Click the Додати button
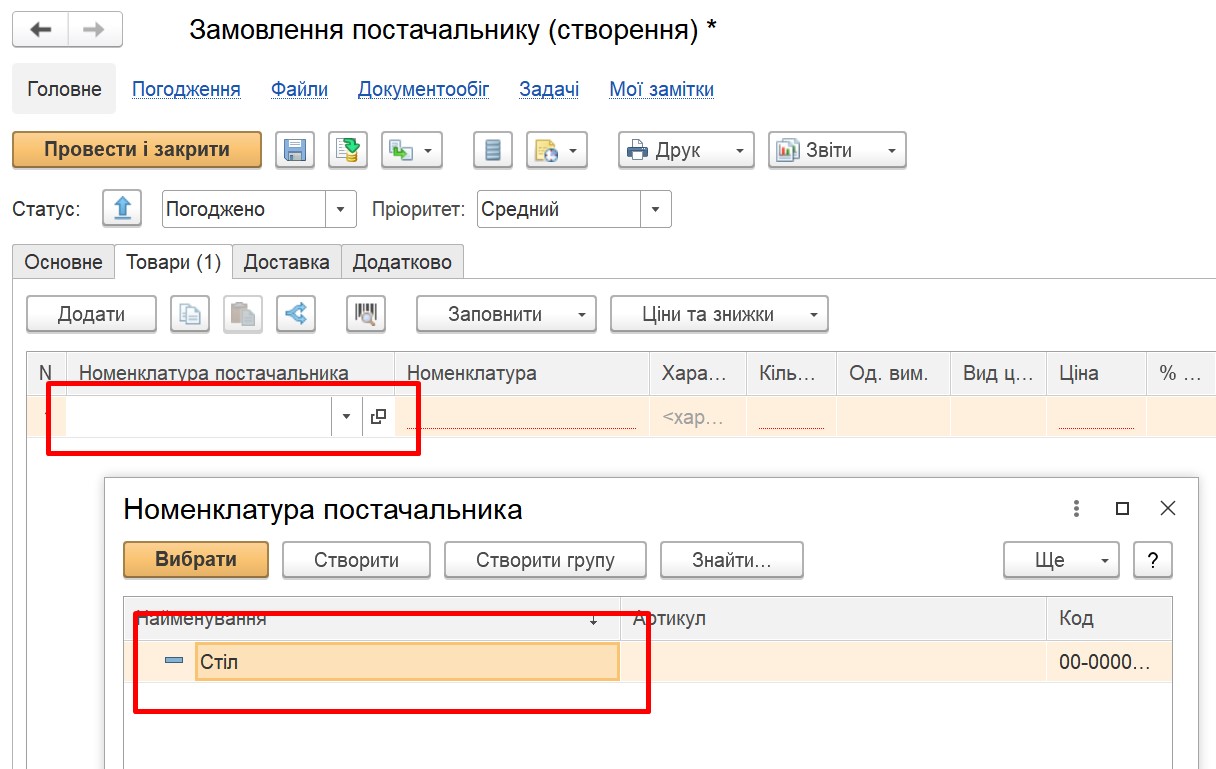Screen dimensions: 1216x769 pos(91,314)
